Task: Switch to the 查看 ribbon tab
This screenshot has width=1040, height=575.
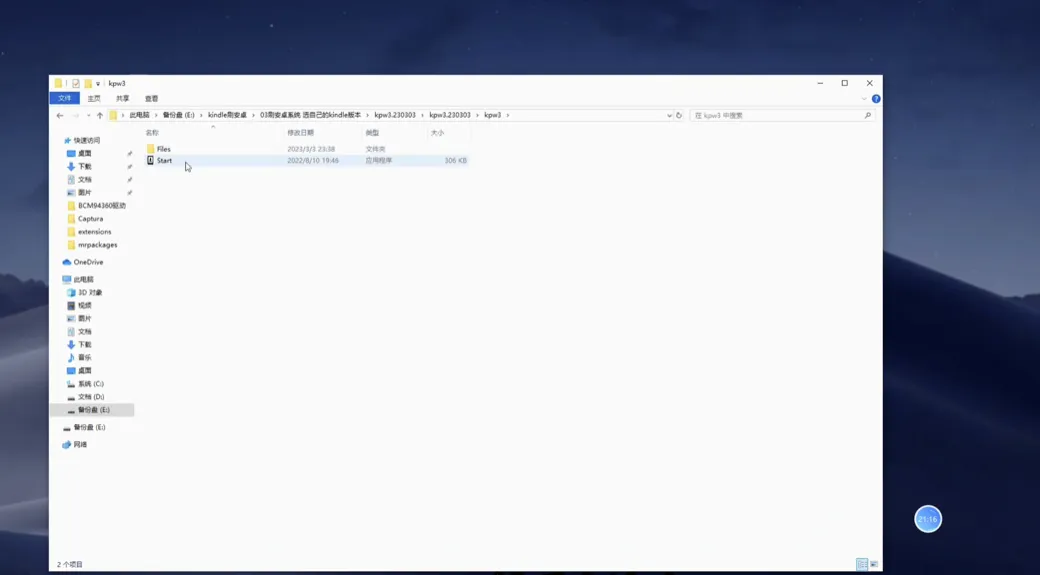Action: tap(151, 98)
